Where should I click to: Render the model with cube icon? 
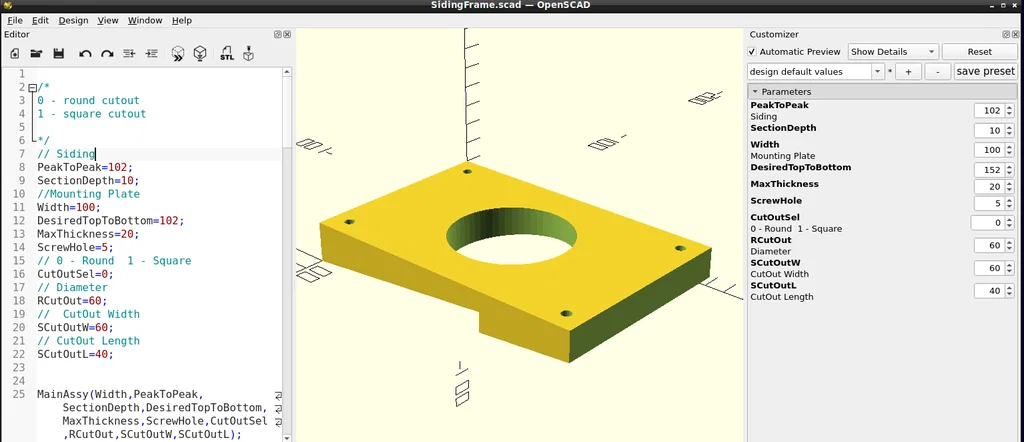coord(200,54)
